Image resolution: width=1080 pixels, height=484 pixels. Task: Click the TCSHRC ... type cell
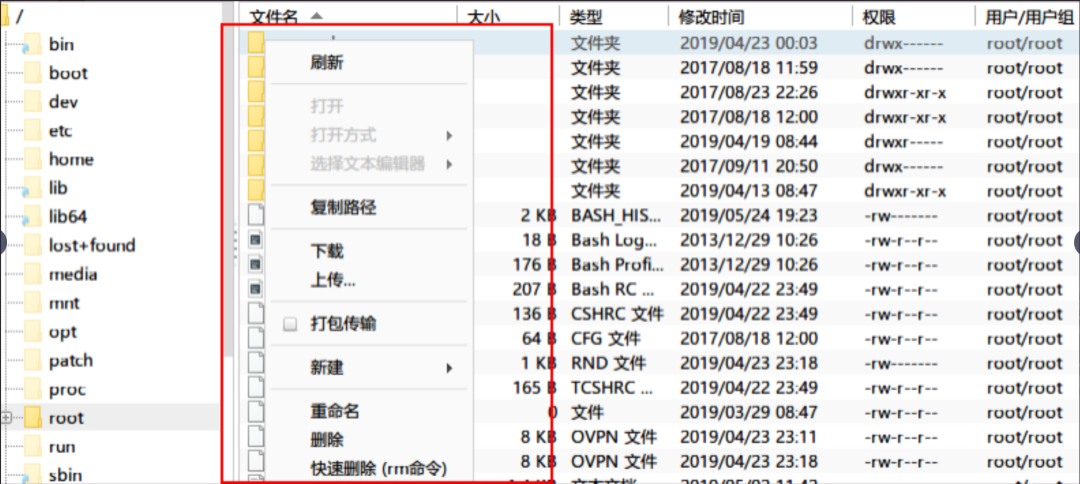click(x=612, y=388)
